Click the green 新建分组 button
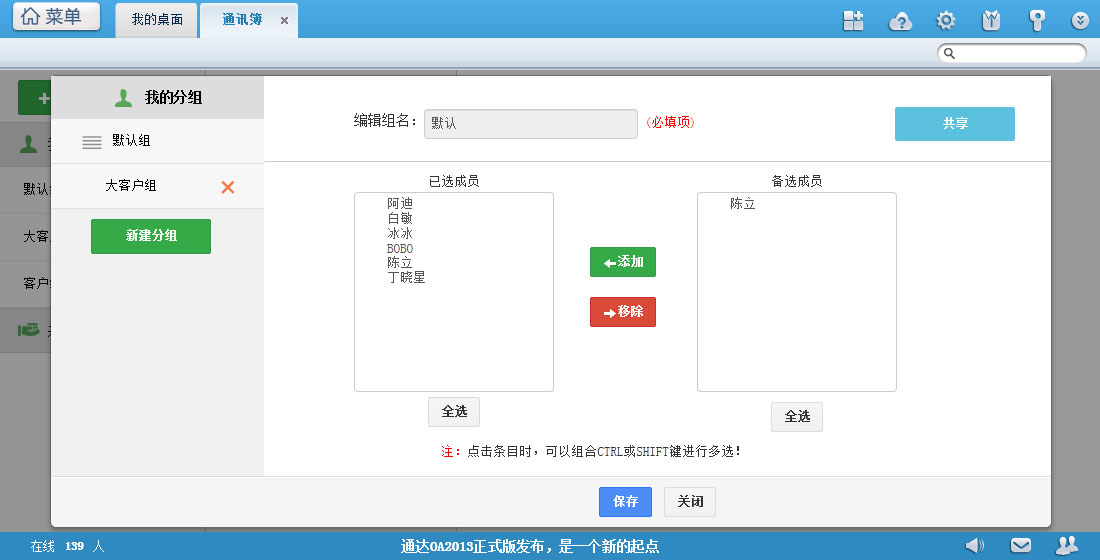 [x=151, y=236]
